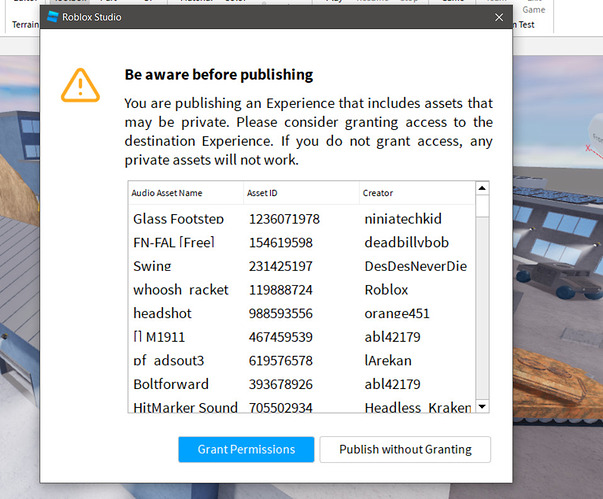Click asset ID 119888724
The image size is (603, 499).
[x=281, y=290]
